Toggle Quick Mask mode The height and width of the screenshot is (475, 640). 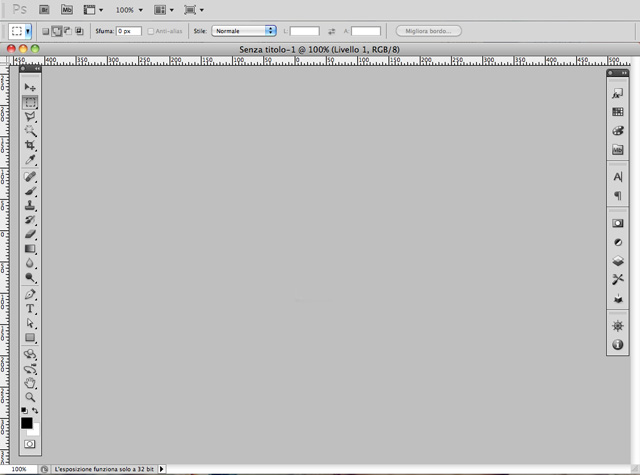click(x=30, y=442)
